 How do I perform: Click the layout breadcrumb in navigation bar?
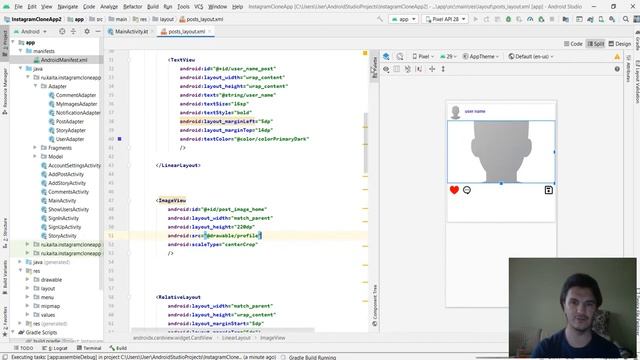click(163, 19)
